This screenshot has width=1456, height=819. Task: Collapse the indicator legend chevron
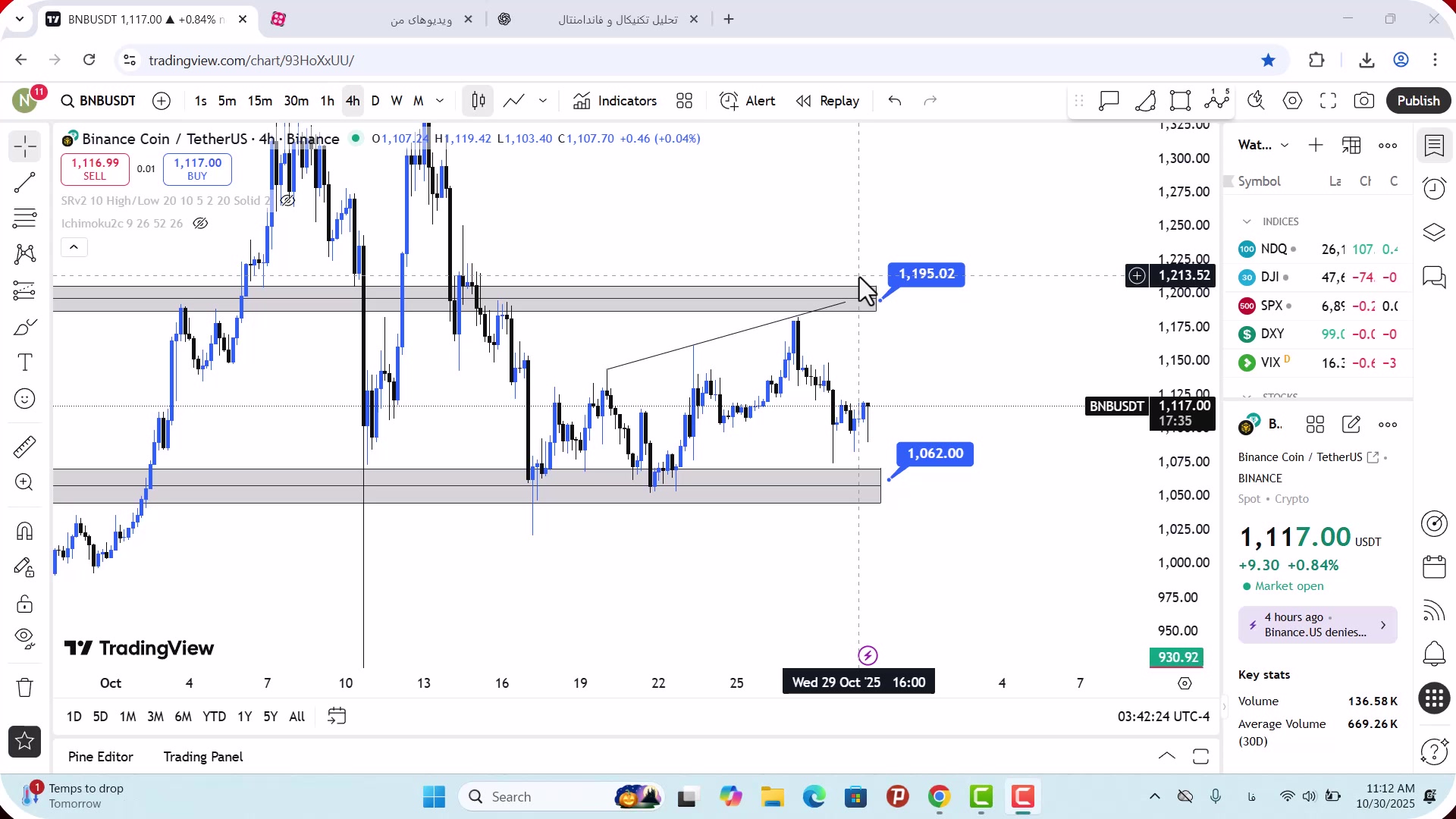point(74,247)
